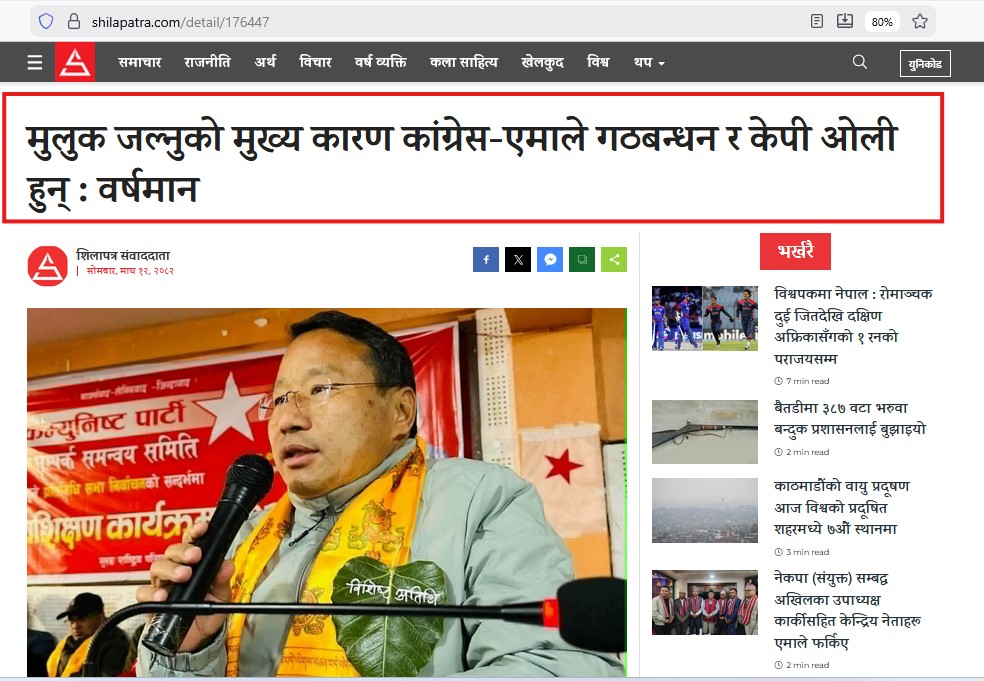Open the hamburger menu icon
The height and width of the screenshot is (681, 984).
[x=35, y=62]
